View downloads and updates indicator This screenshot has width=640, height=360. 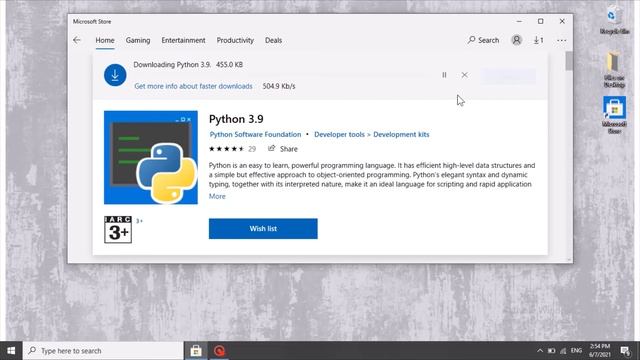click(539, 40)
